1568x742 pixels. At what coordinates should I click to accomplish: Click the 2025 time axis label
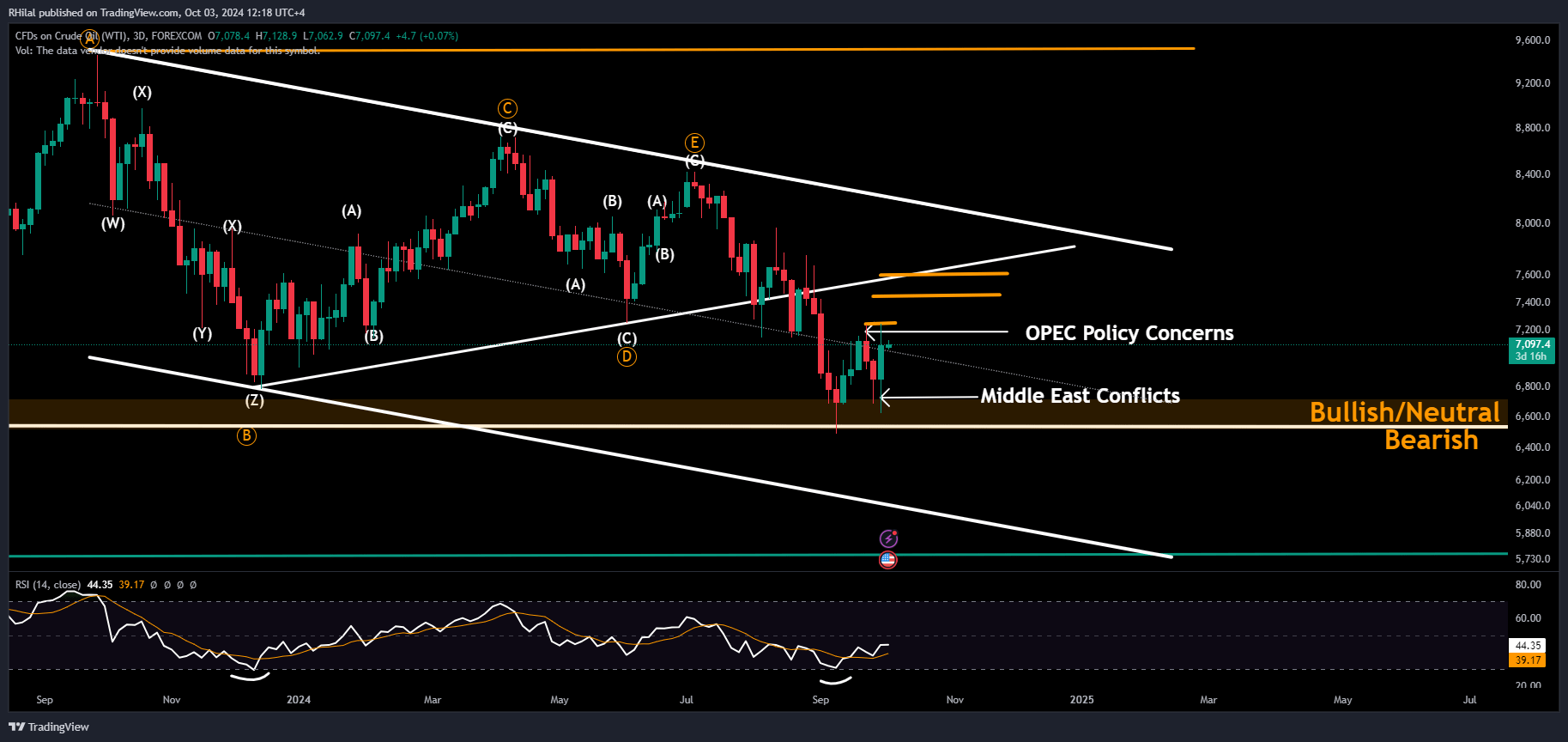[1081, 700]
